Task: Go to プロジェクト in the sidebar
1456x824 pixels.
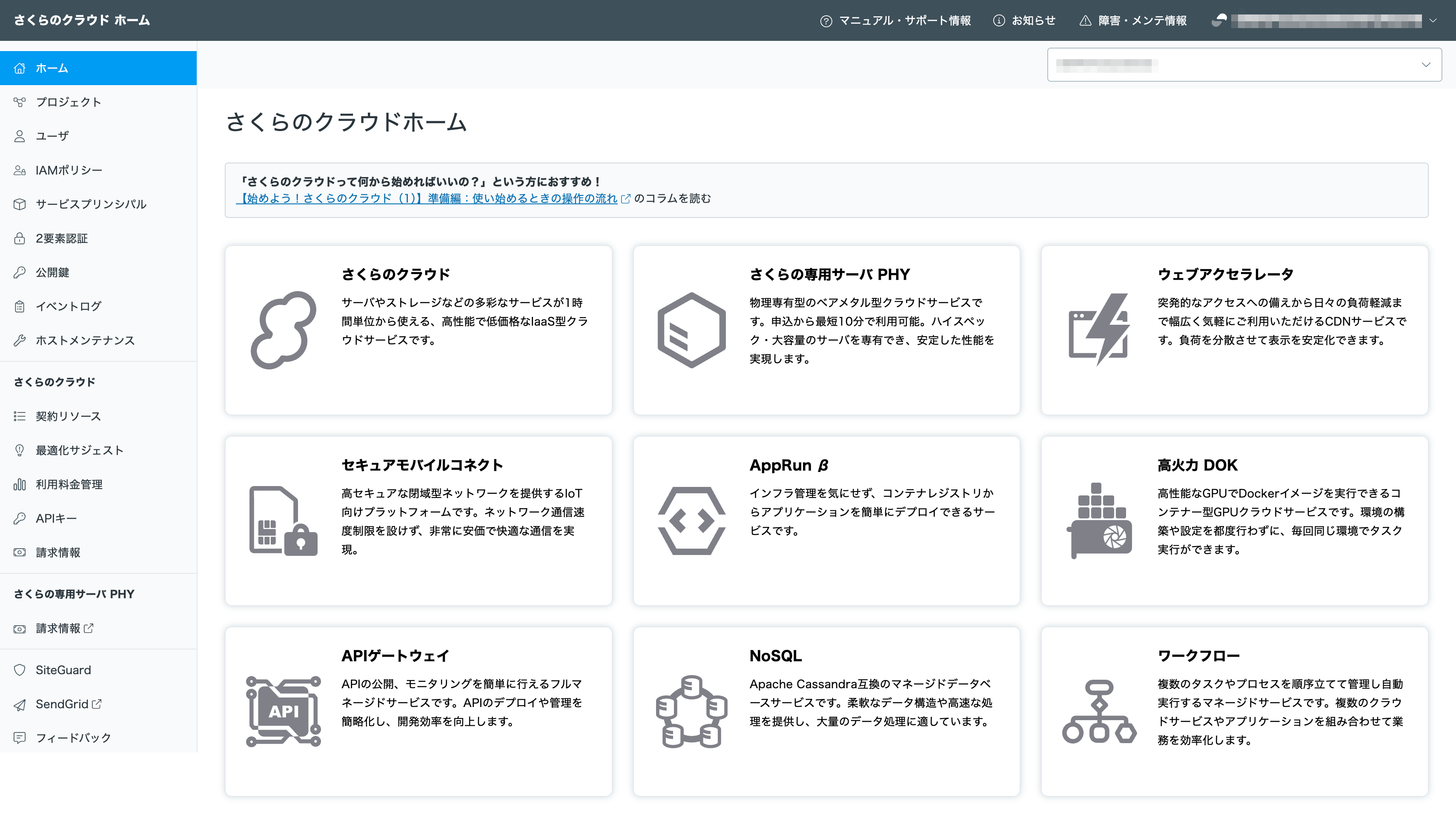Action: tap(98, 102)
